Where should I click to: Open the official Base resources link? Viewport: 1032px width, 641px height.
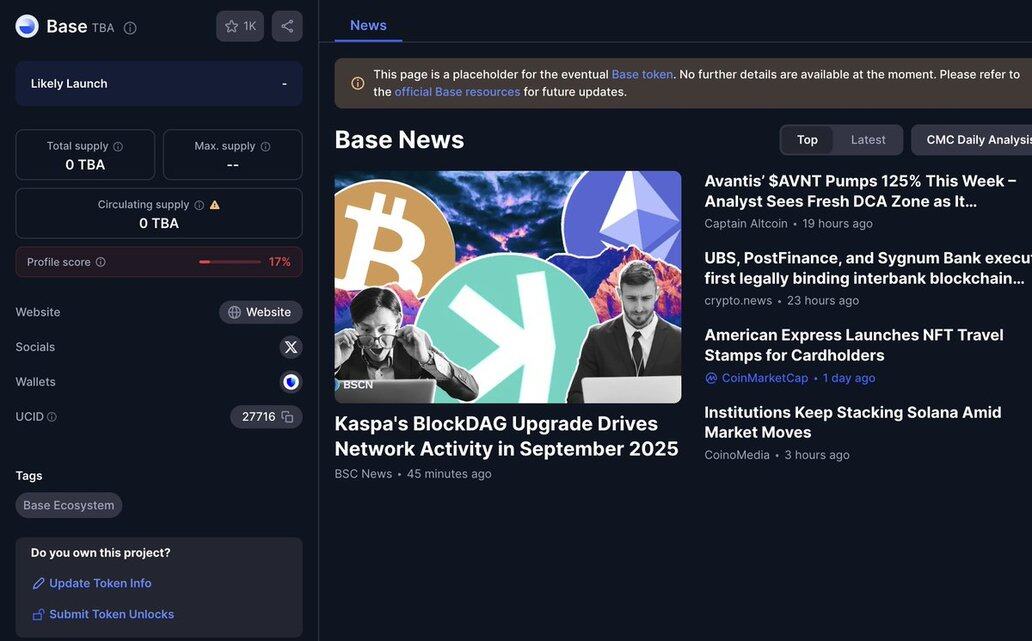(457, 91)
